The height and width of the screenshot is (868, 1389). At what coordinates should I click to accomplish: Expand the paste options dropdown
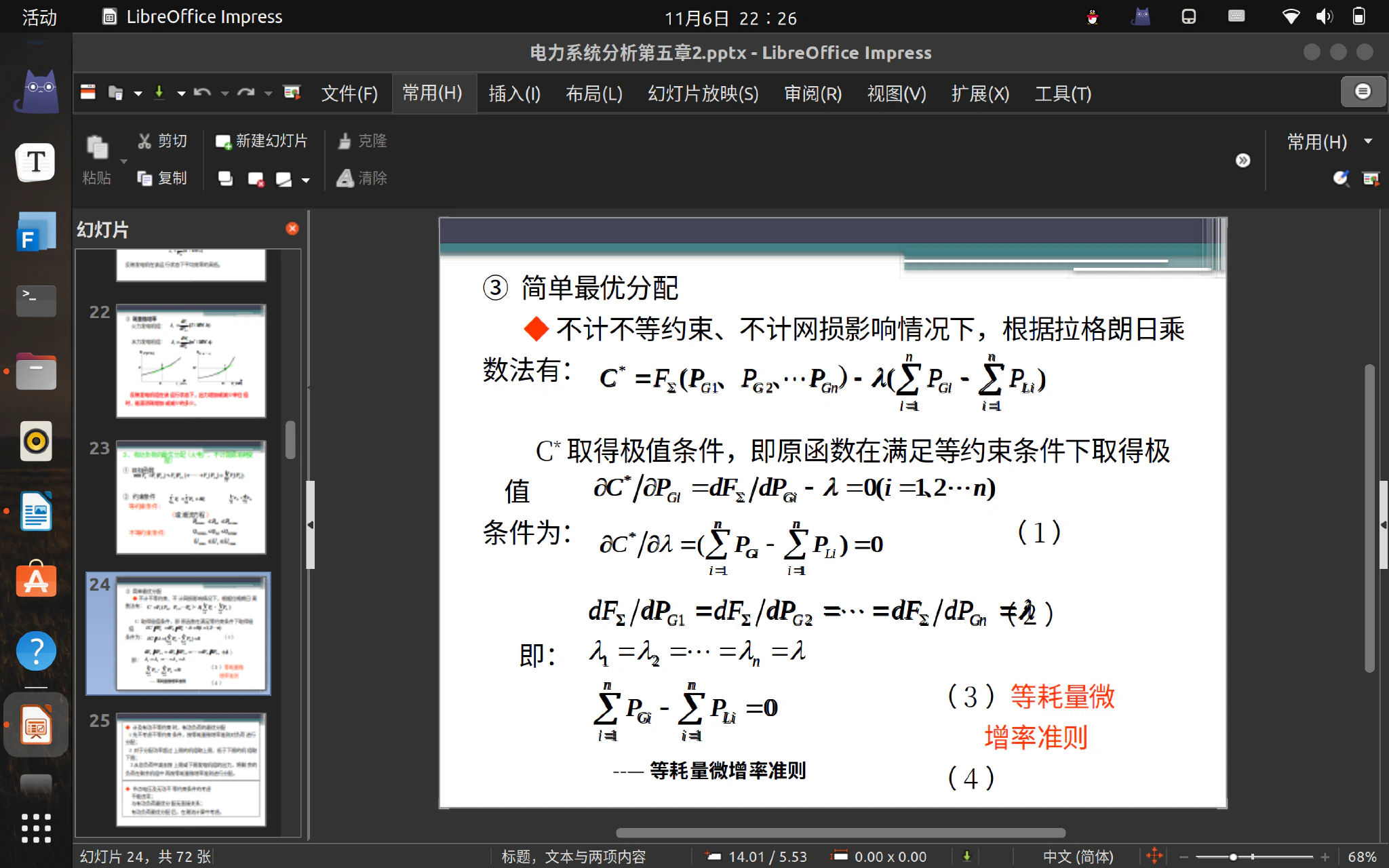click(123, 163)
